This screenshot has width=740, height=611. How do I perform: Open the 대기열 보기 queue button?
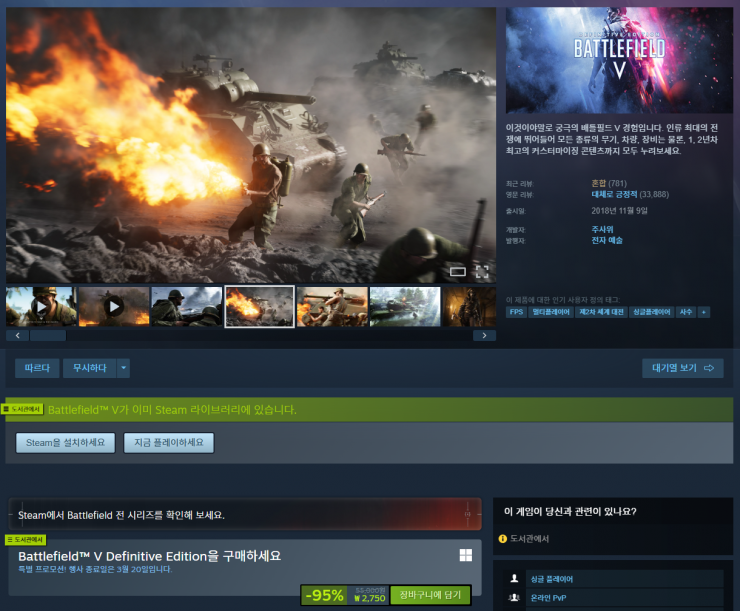click(682, 368)
